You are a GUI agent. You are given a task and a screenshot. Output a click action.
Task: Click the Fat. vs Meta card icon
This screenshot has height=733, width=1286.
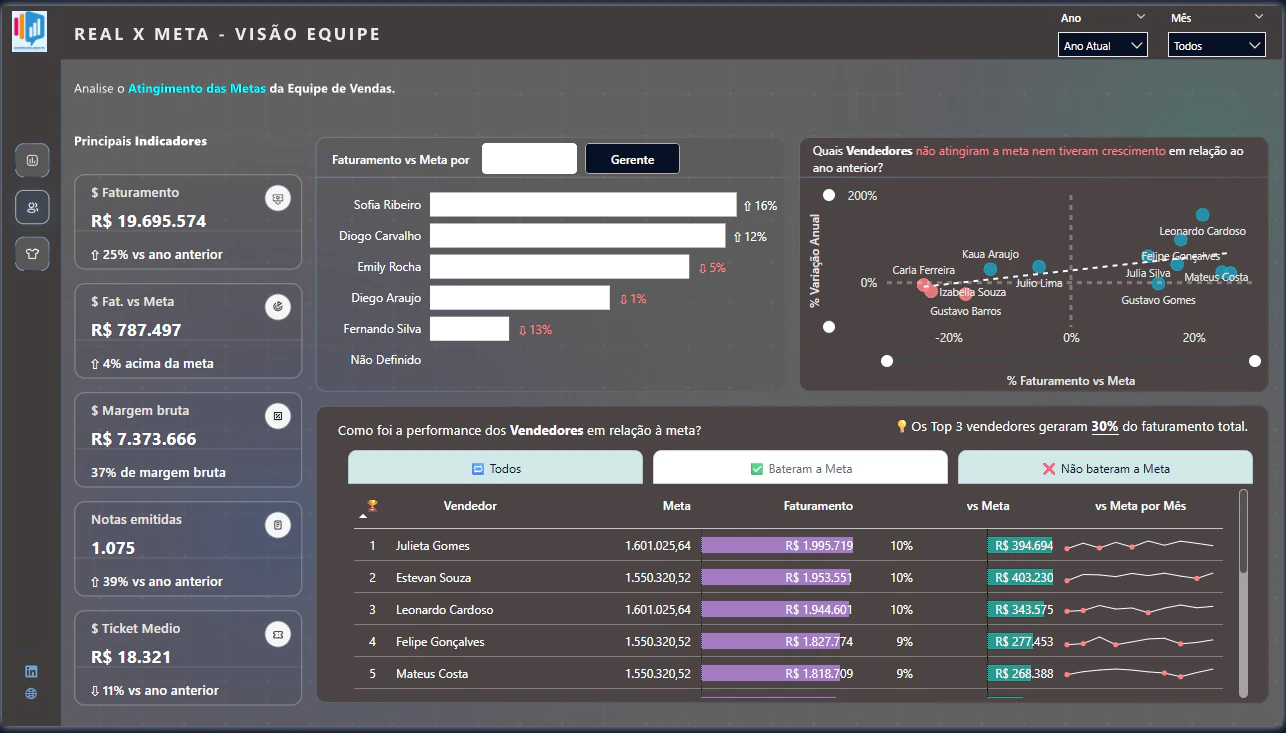[277, 308]
